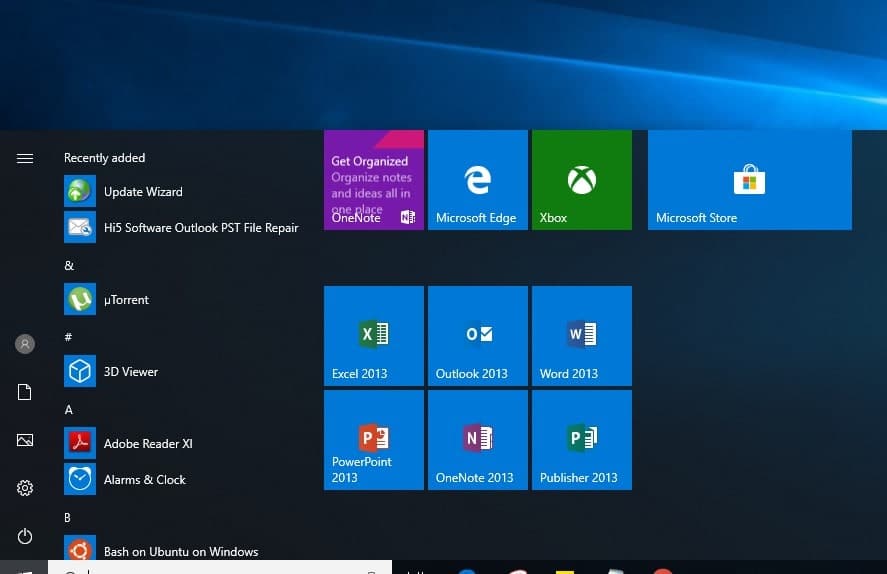Launch the Word 2013 tile
Screen dimensions: 887x574
click(582, 336)
